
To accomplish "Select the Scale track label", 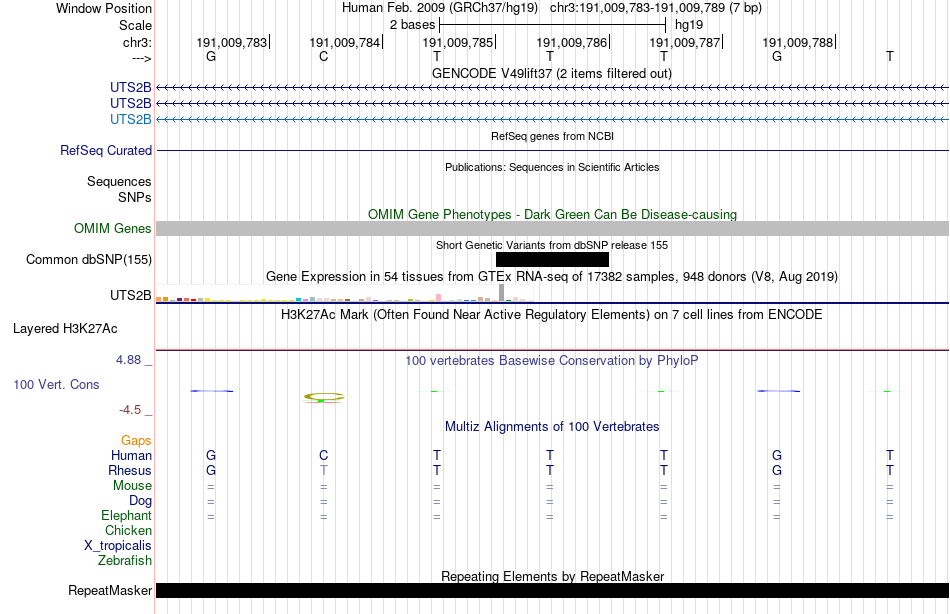I will coord(135,25).
